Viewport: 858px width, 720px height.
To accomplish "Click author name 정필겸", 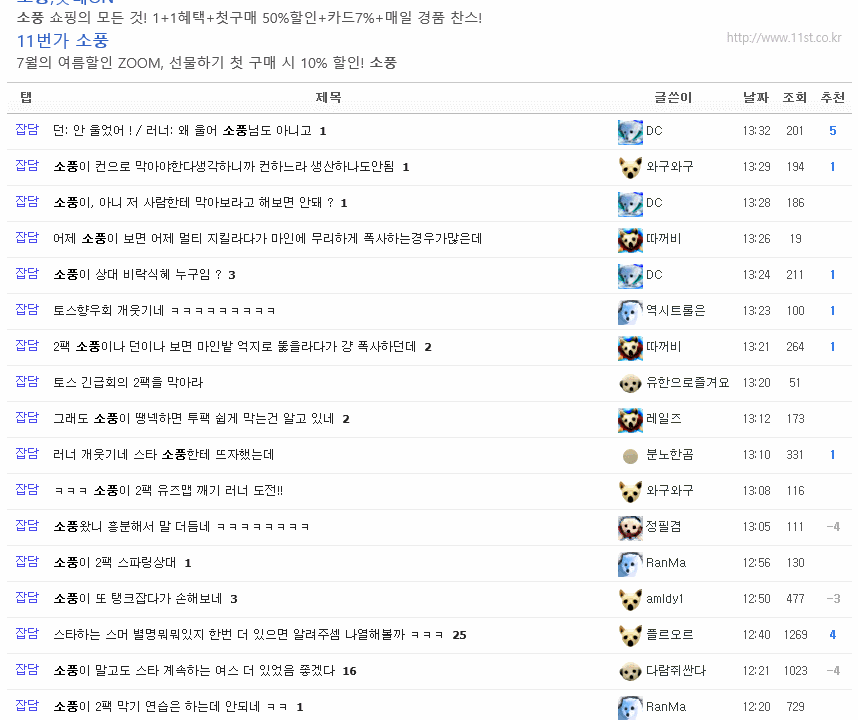I will 664,527.
